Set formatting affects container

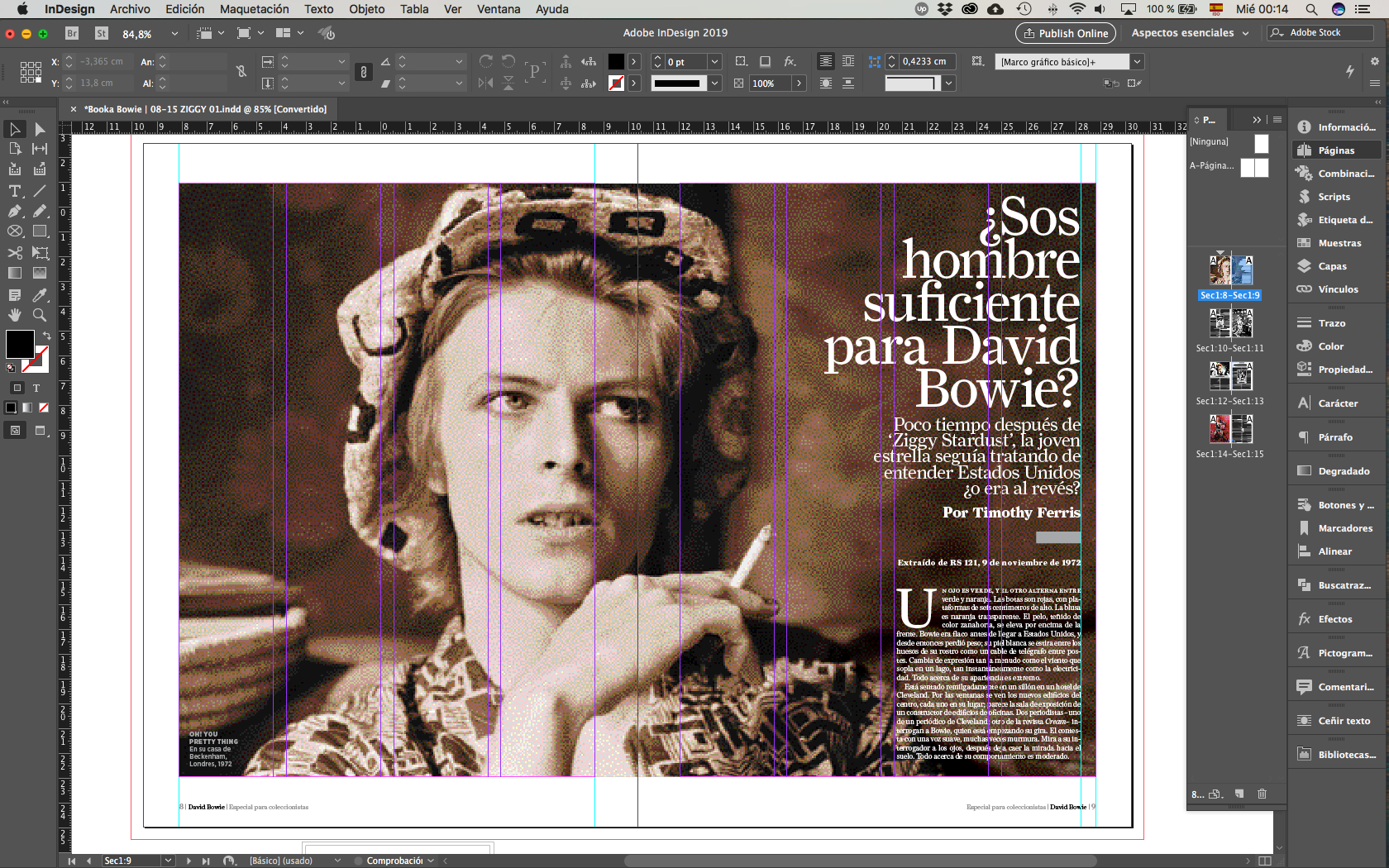(x=17, y=388)
